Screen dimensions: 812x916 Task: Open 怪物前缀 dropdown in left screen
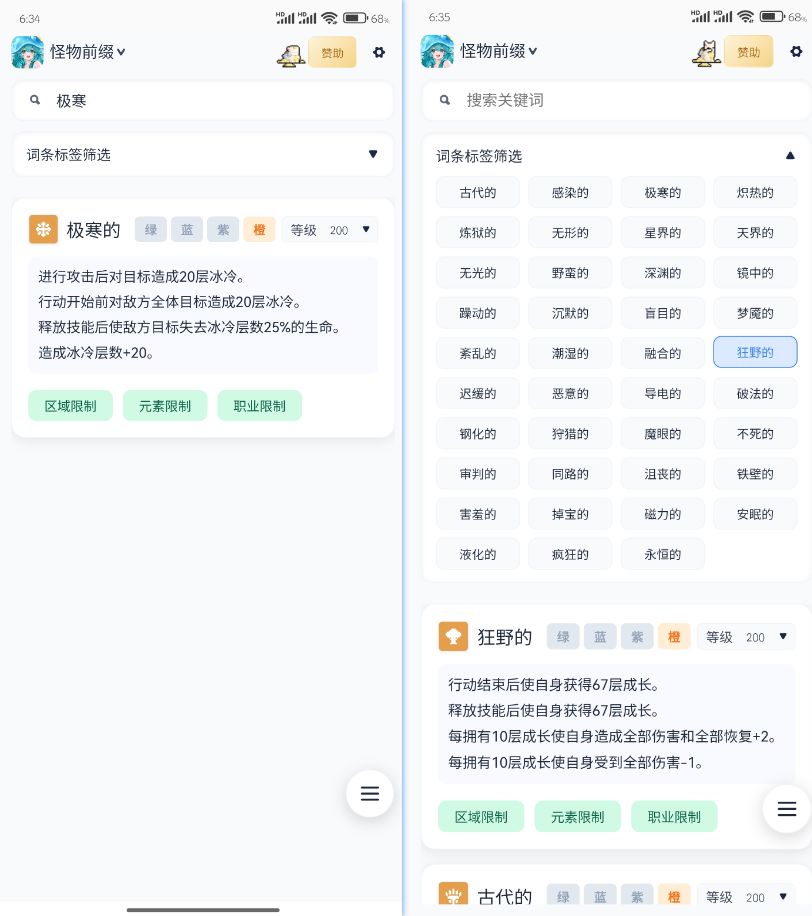pyautogui.click(x=88, y=52)
